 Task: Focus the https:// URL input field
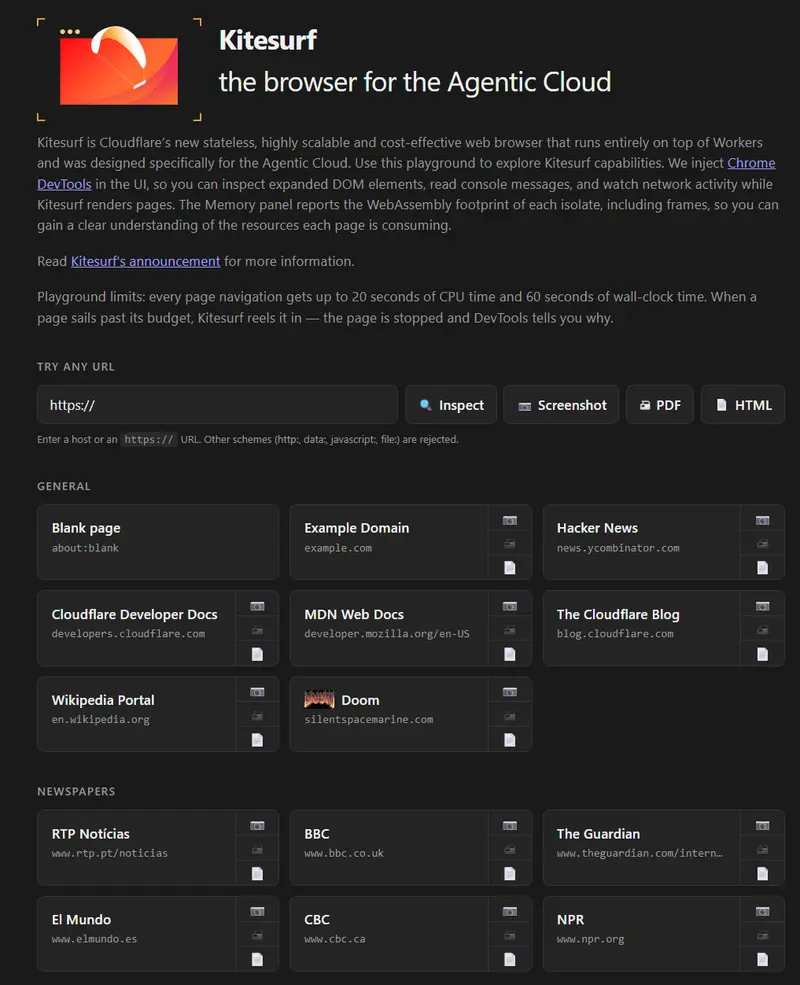[x=217, y=405]
